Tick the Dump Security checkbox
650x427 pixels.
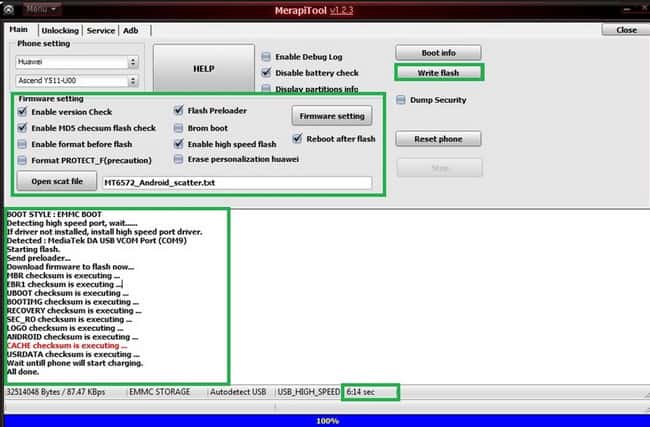pos(401,100)
